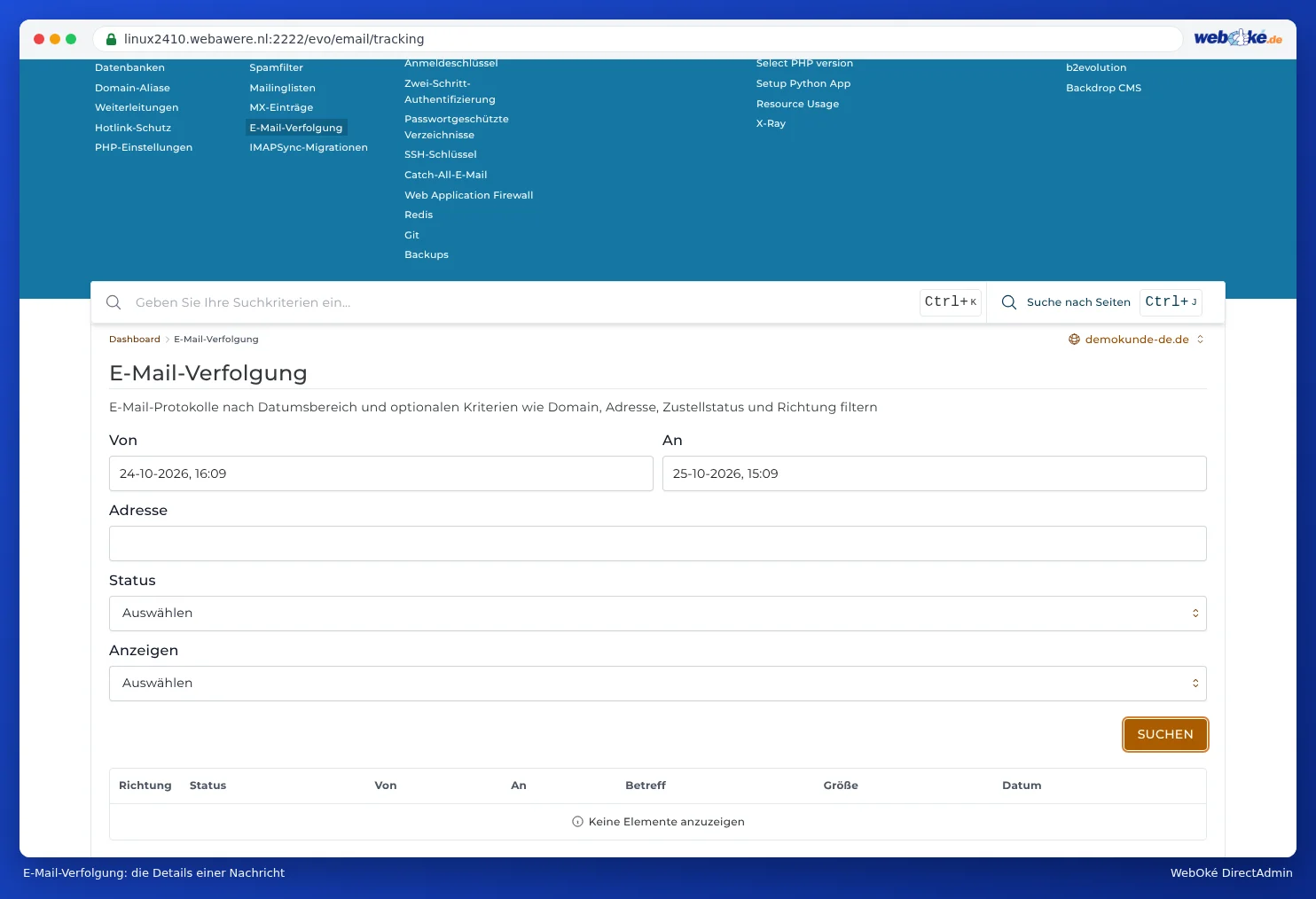Open PHP-Einstellungen
The image size is (1316, 899).
[x=144, y=147]
